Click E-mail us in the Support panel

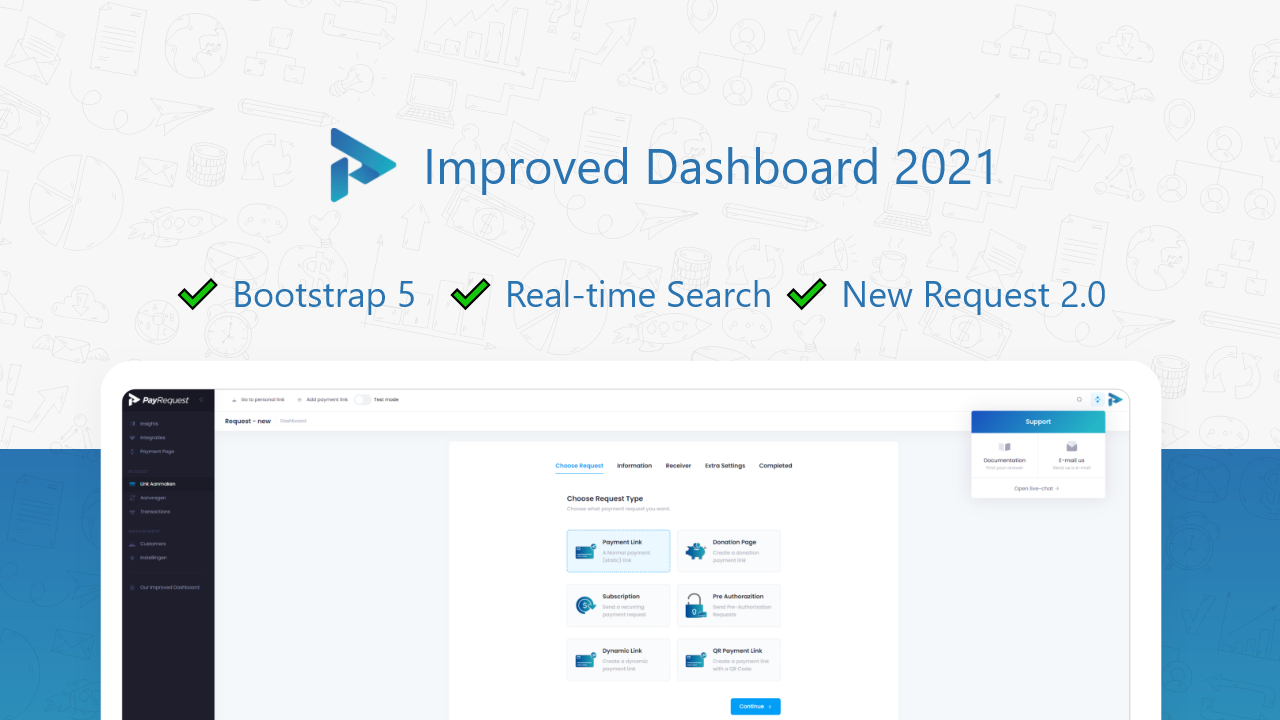tap(1071, 455)
